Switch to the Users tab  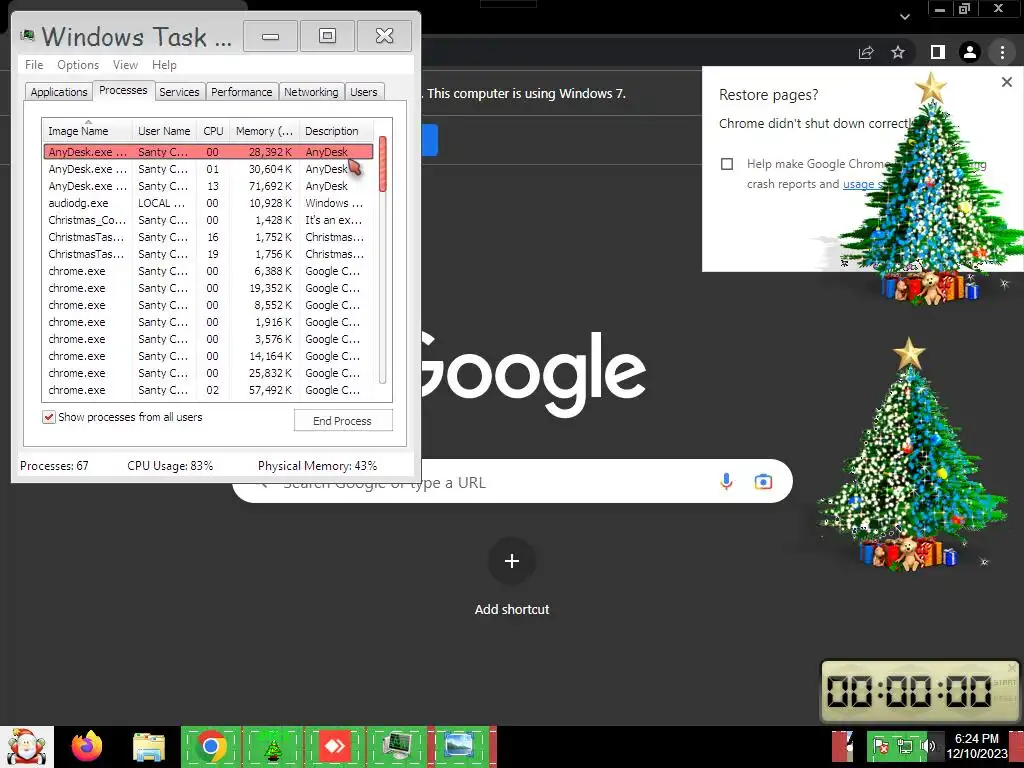(363, 92)
